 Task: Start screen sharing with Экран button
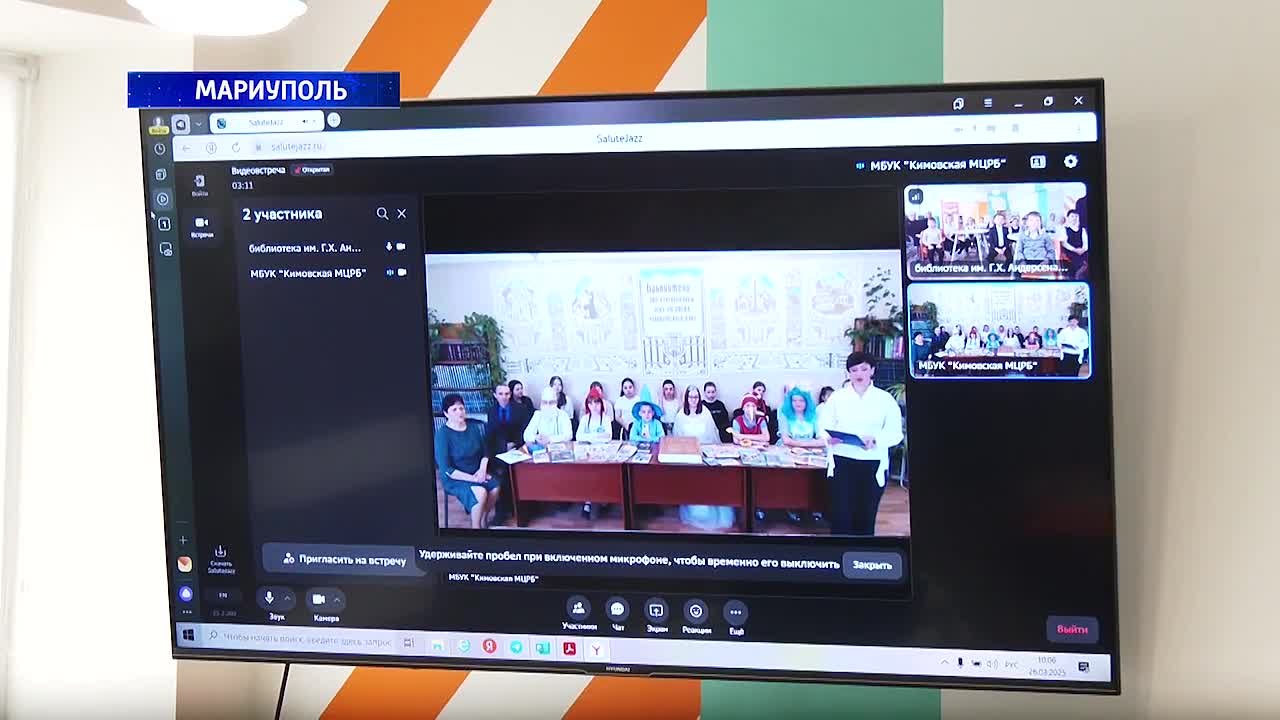tap(656, 615)
